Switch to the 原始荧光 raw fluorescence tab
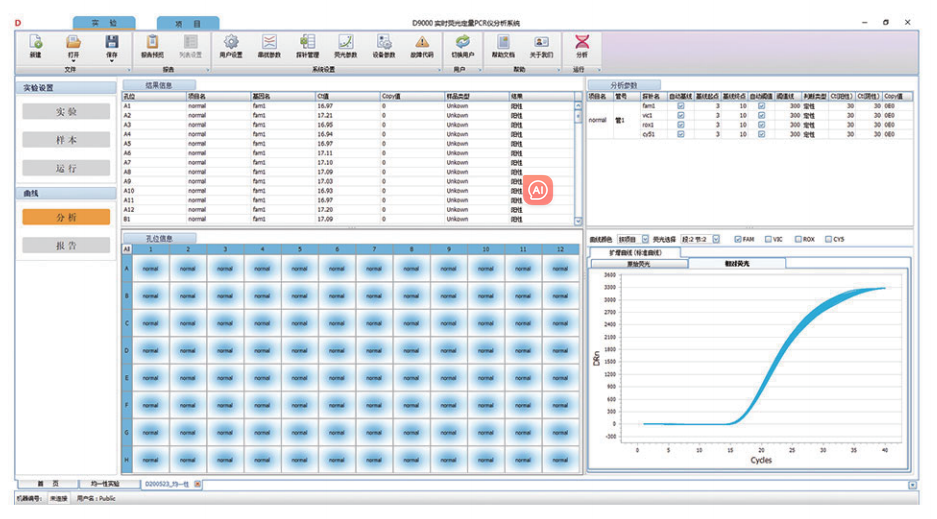 (638, 264)
